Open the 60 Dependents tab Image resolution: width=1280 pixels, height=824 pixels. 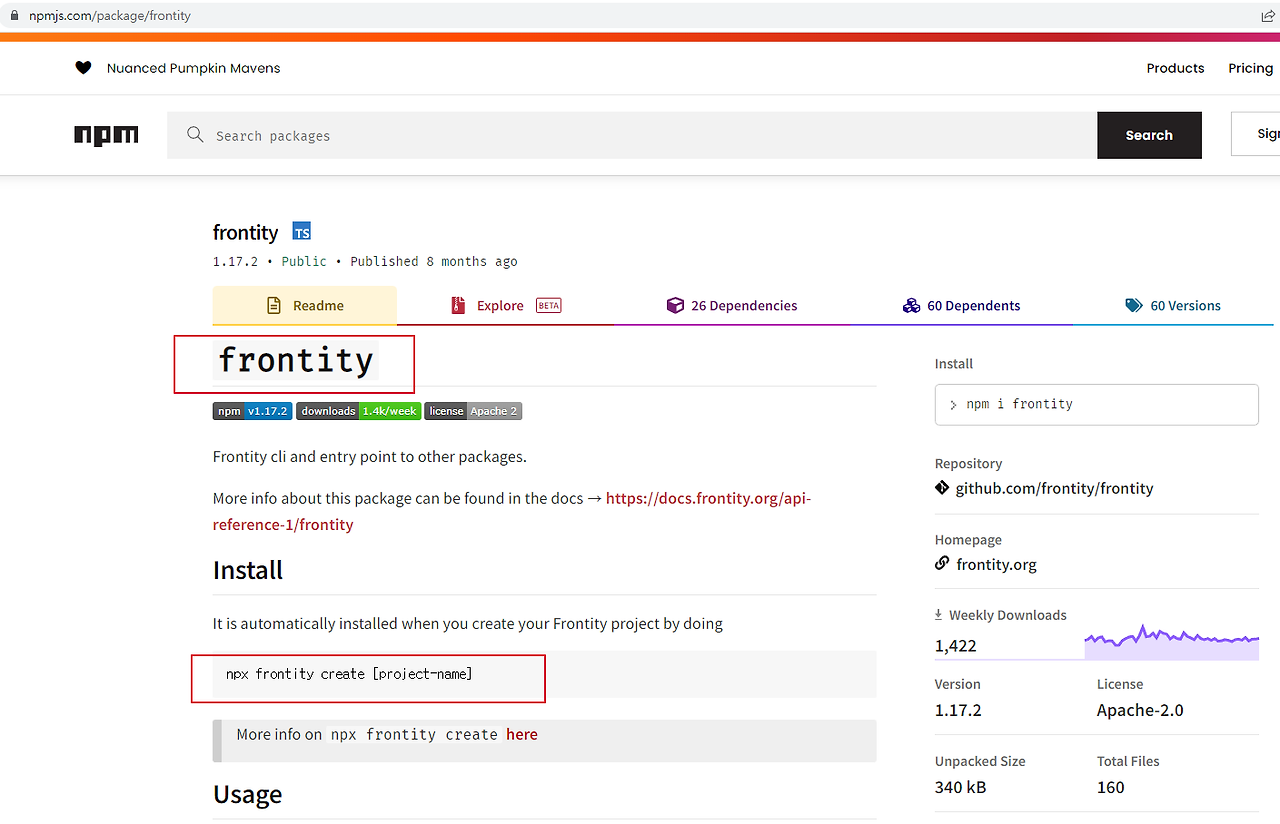click(961, 306)
